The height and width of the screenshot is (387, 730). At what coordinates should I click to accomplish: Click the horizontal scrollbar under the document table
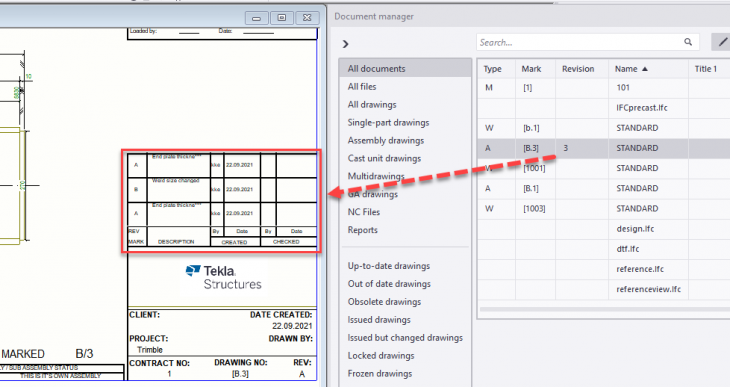click(605, 309)
